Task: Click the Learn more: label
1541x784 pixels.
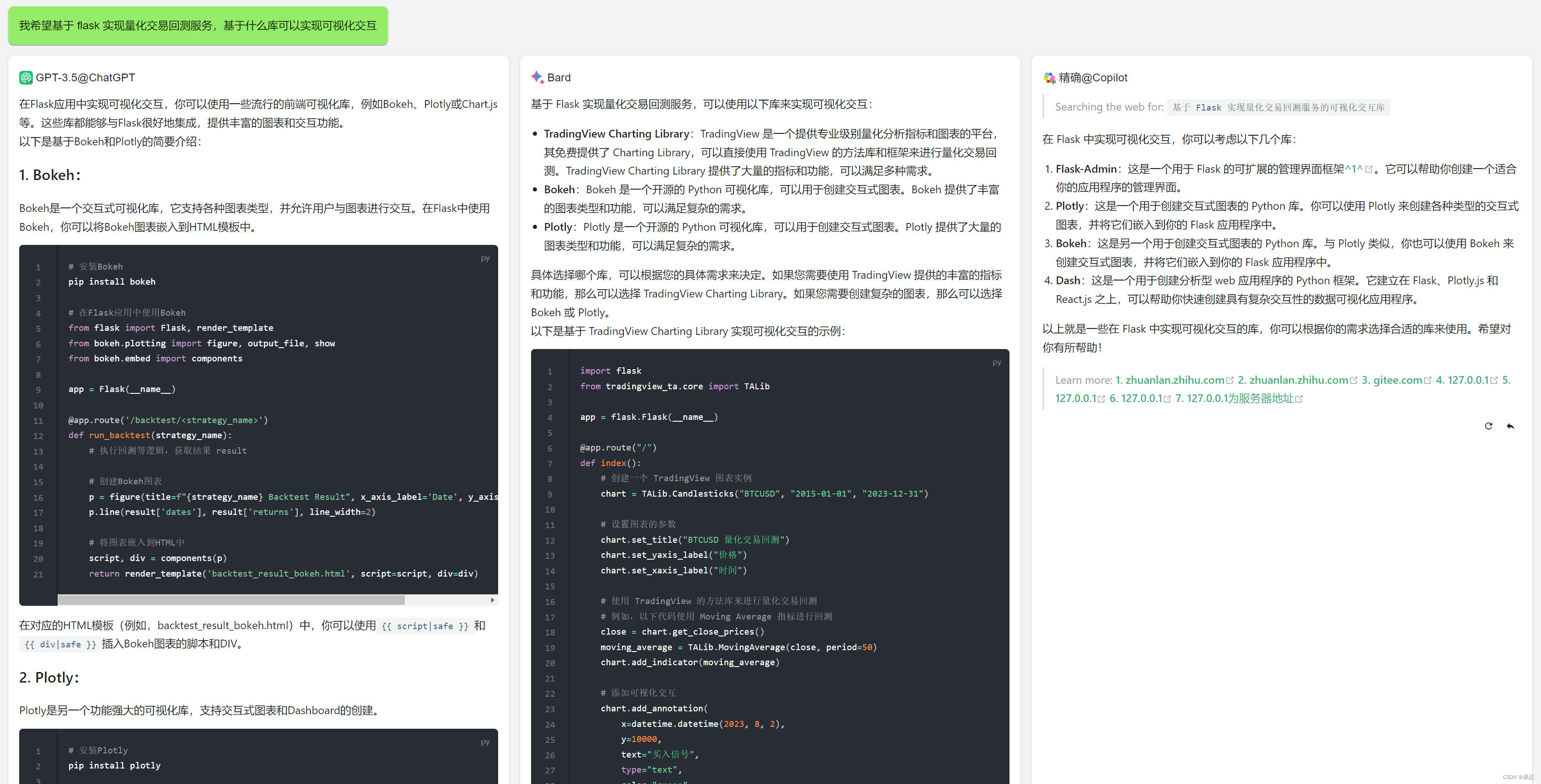Action: (1084, 380)
